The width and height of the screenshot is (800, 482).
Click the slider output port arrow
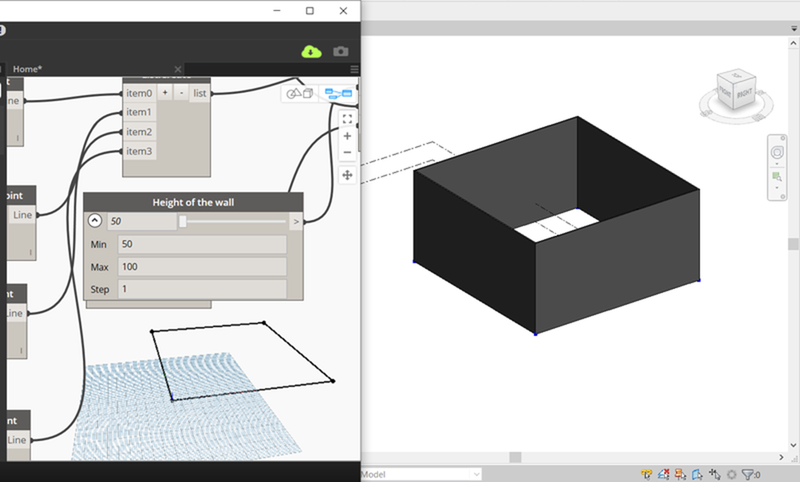click(x=296, y=221)
